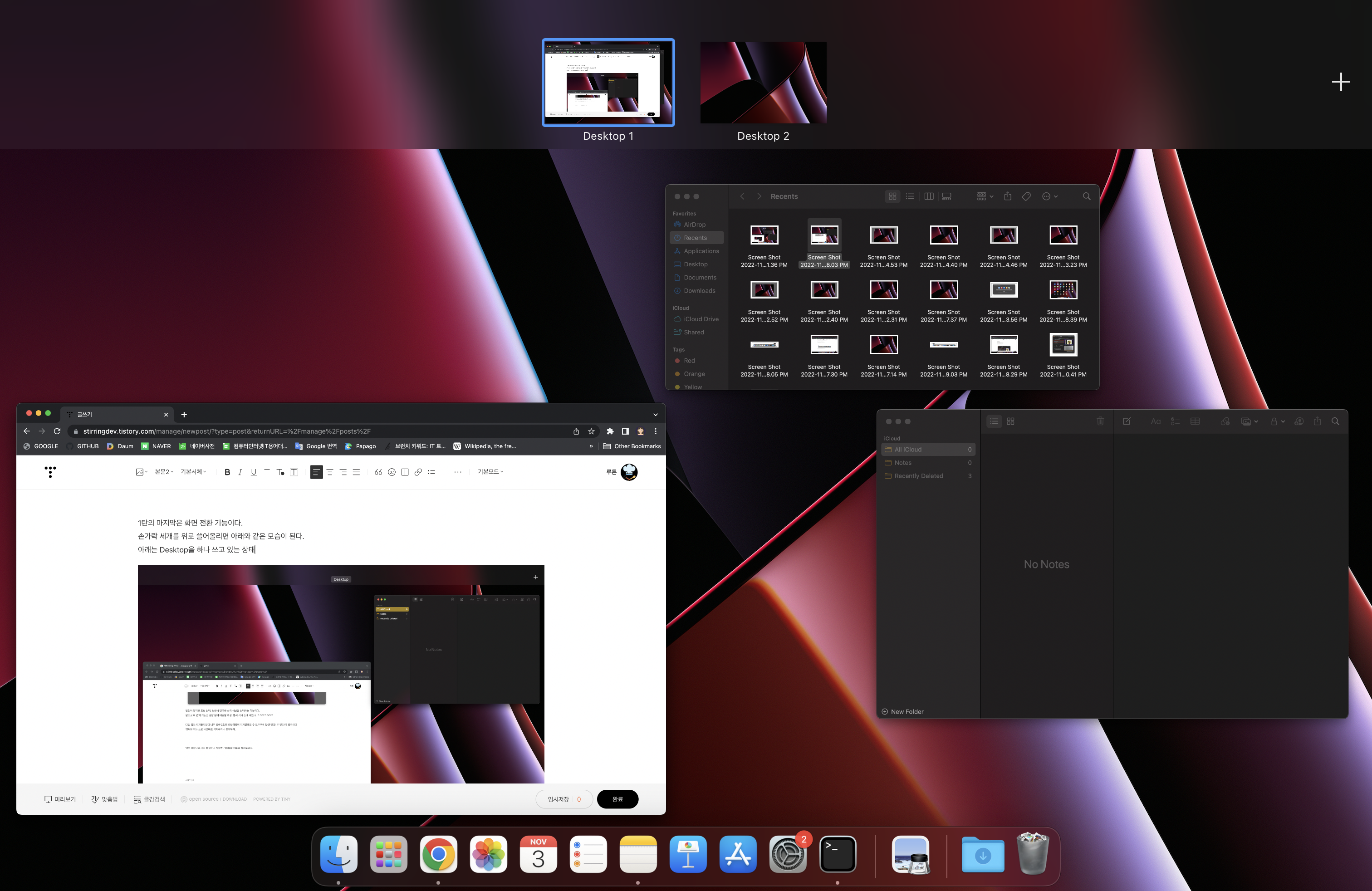The image size is (1372, 891).
Task: Open Google Chrome from the Dock
Action: 438,854
